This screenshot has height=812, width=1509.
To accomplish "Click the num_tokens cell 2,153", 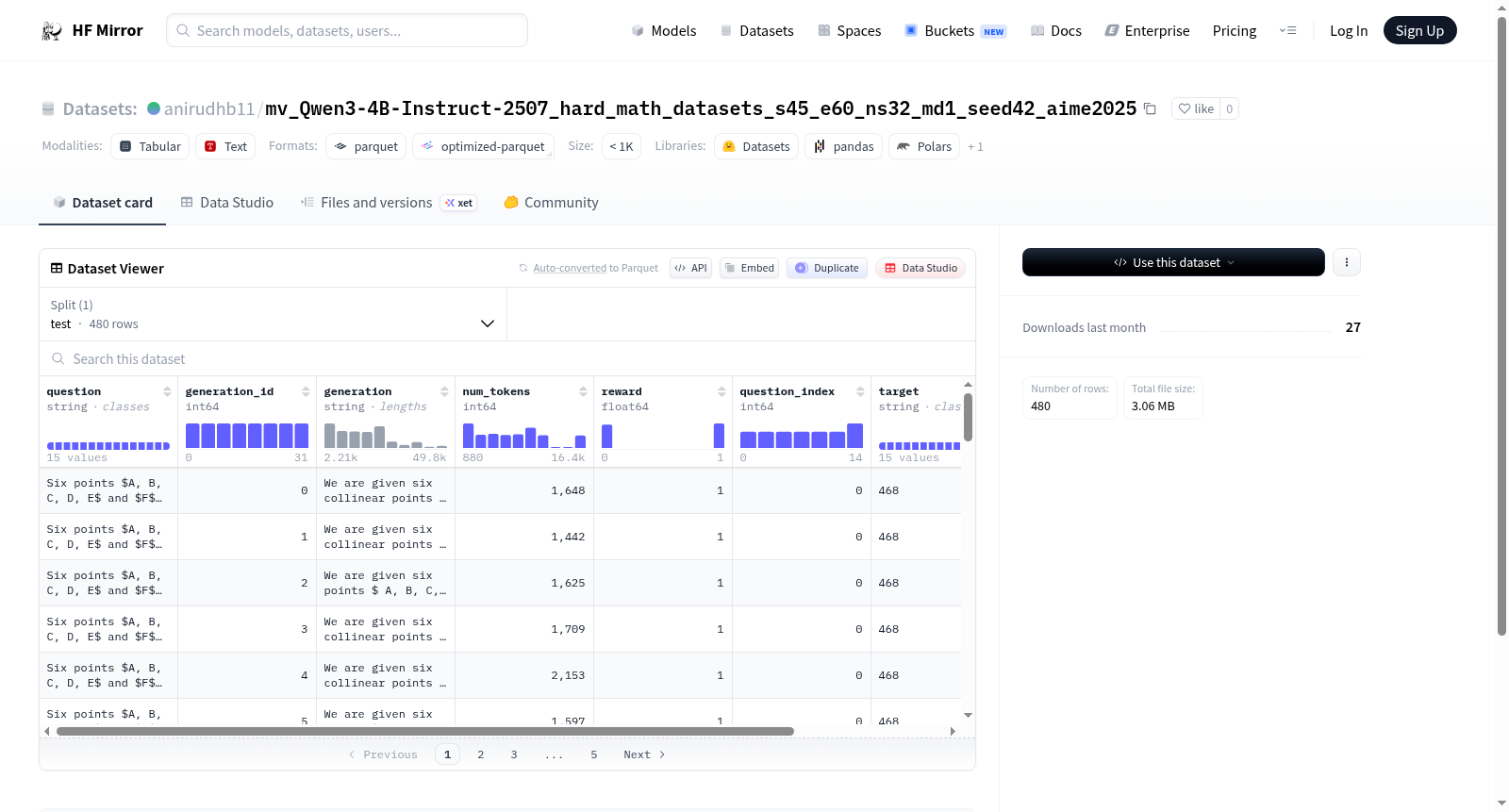I will tap(568, 675).
